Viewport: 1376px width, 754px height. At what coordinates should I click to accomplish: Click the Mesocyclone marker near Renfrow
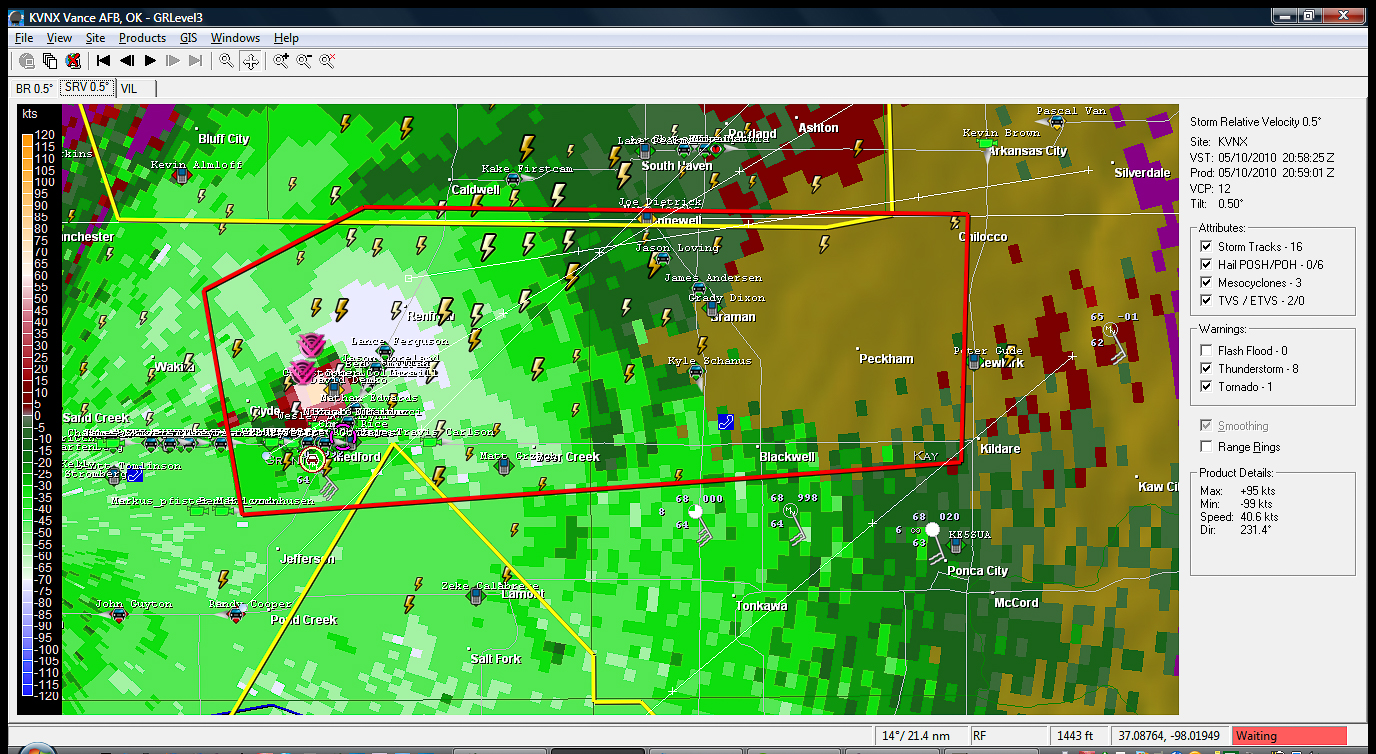tap(311, 345)
